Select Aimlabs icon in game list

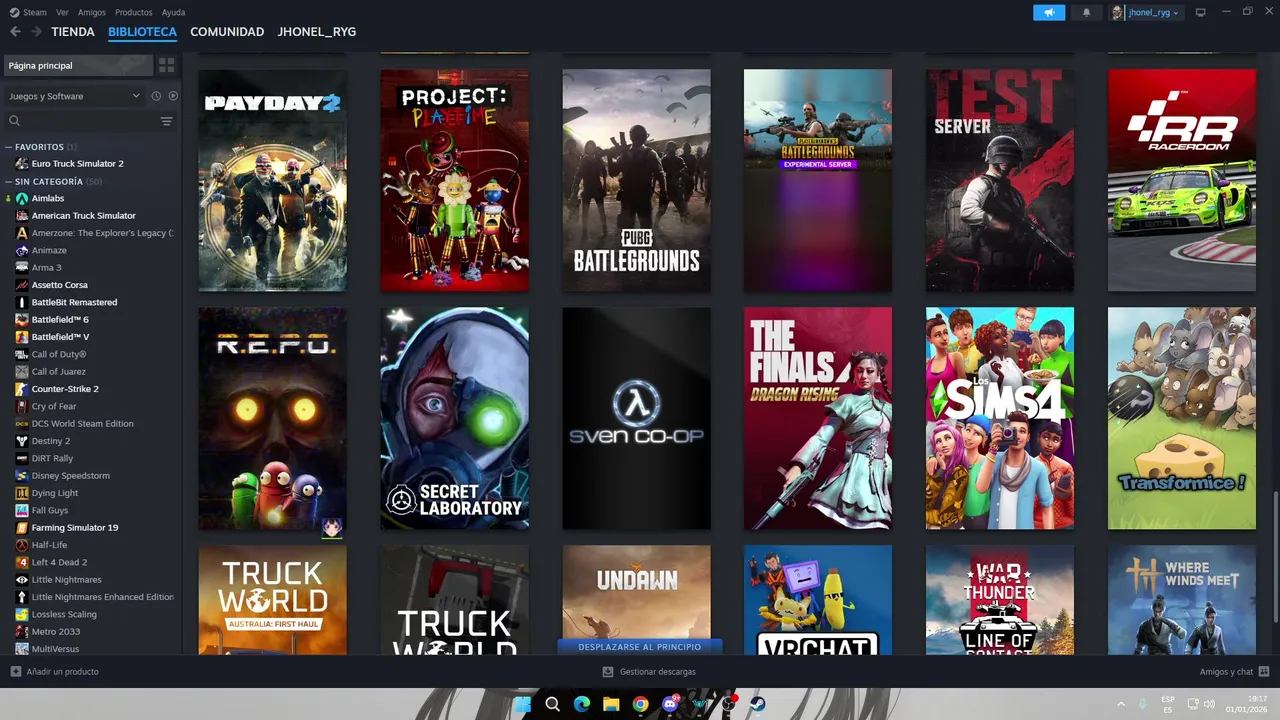pyautogui.click(x=22, y=198)
